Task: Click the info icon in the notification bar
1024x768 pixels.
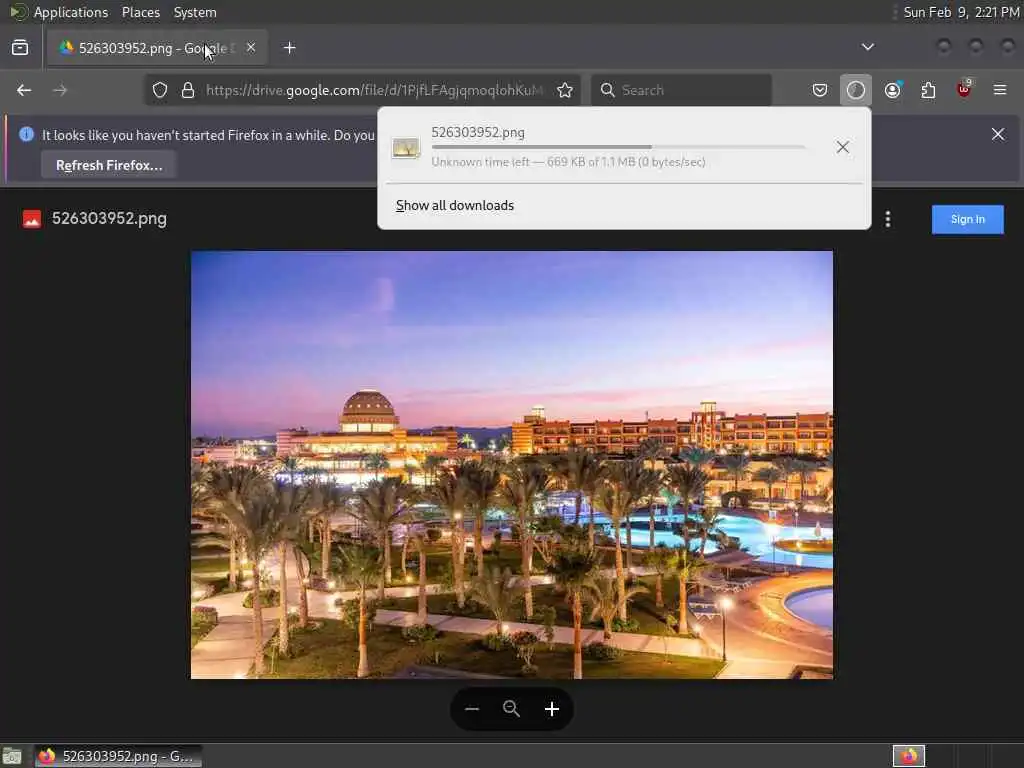Action: pyautogui.click(x=27, y=135)
